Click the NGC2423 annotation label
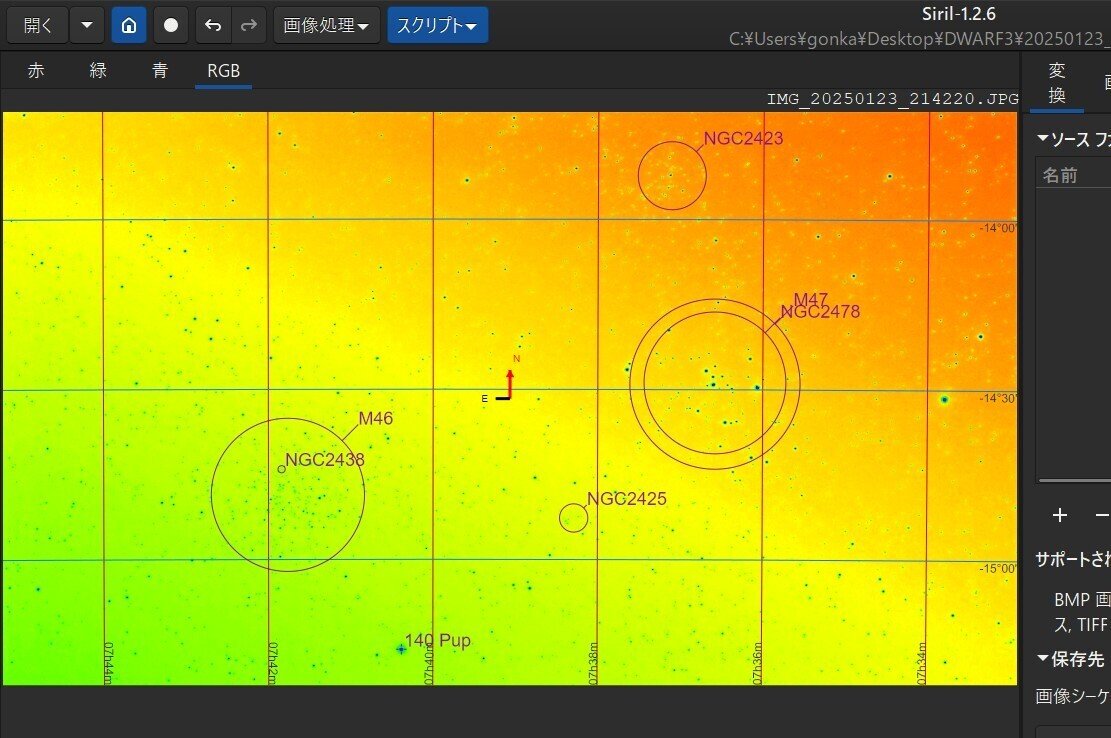The width and height of the screenshot is (1111, 738). point(743,138)
